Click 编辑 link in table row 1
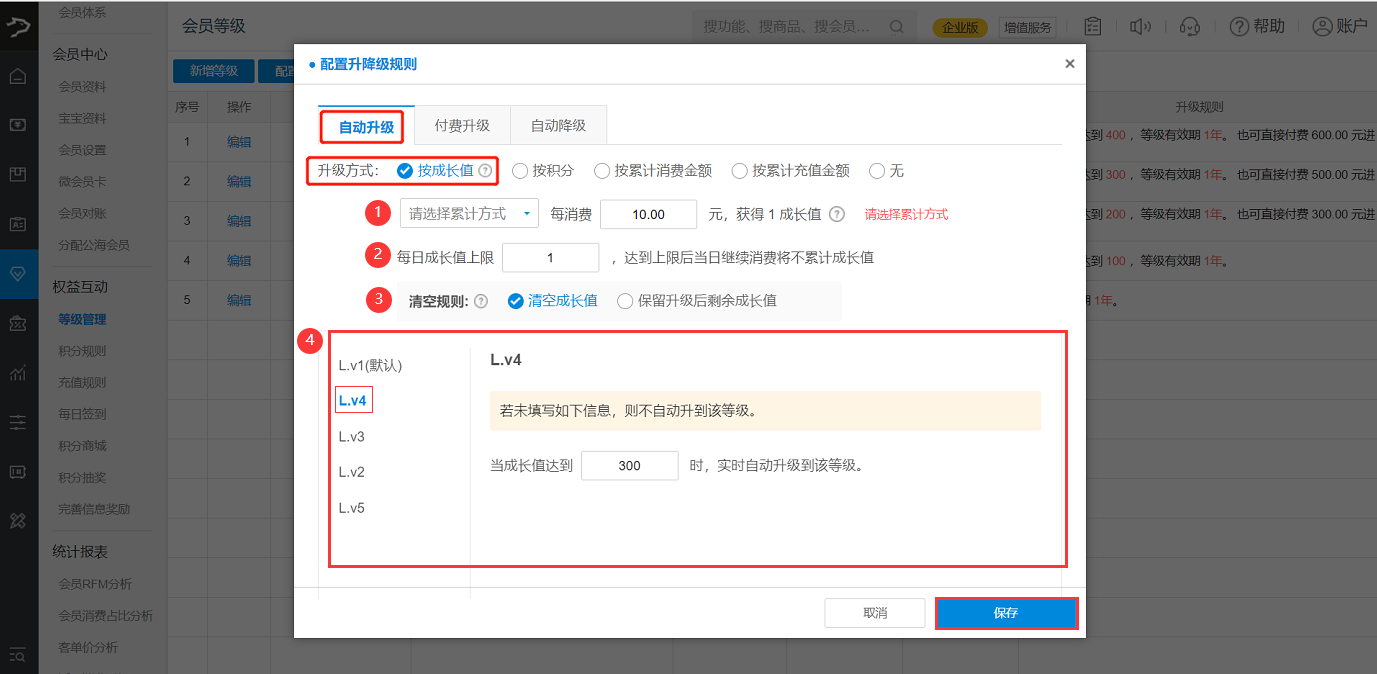The height and width of the screenshot is (674, 1377). click(x=239, y=142)
